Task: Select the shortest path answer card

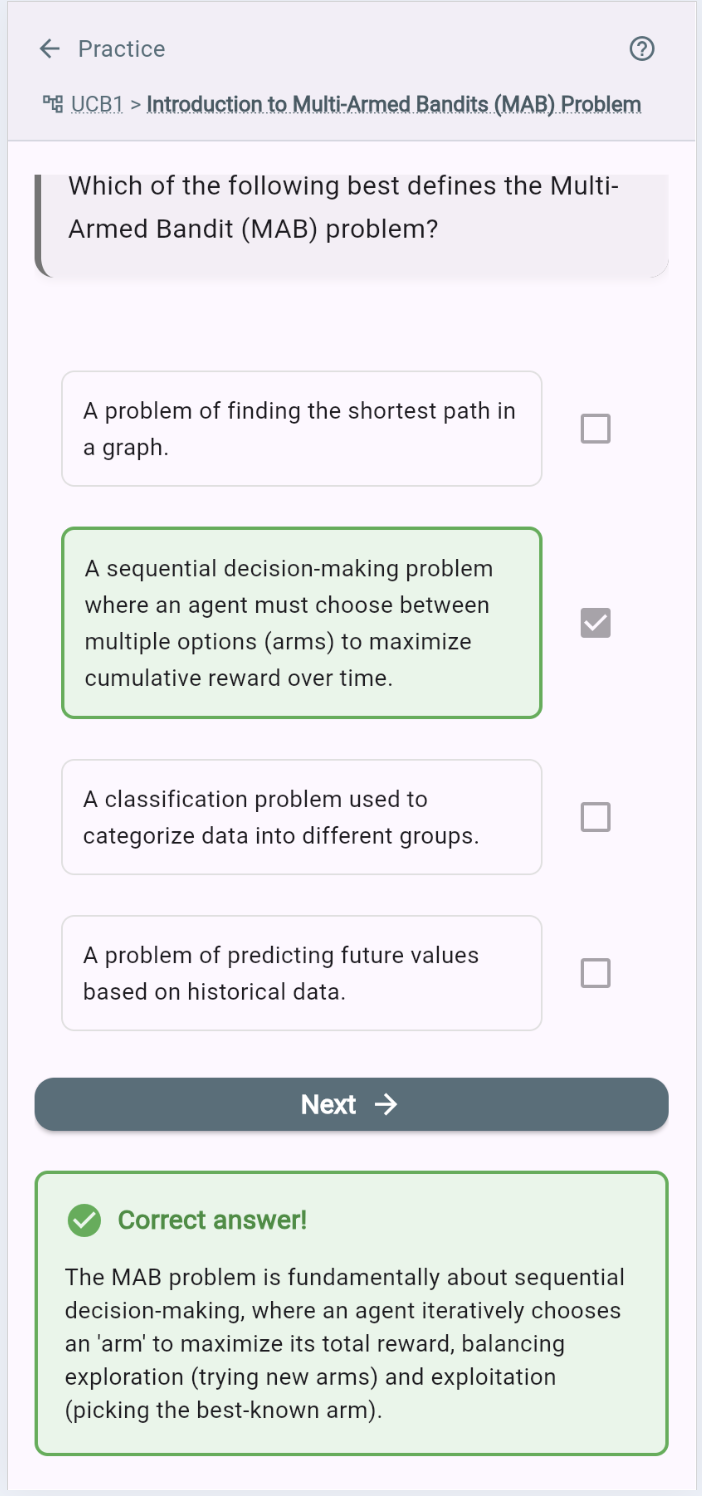Action: [301, 428]
